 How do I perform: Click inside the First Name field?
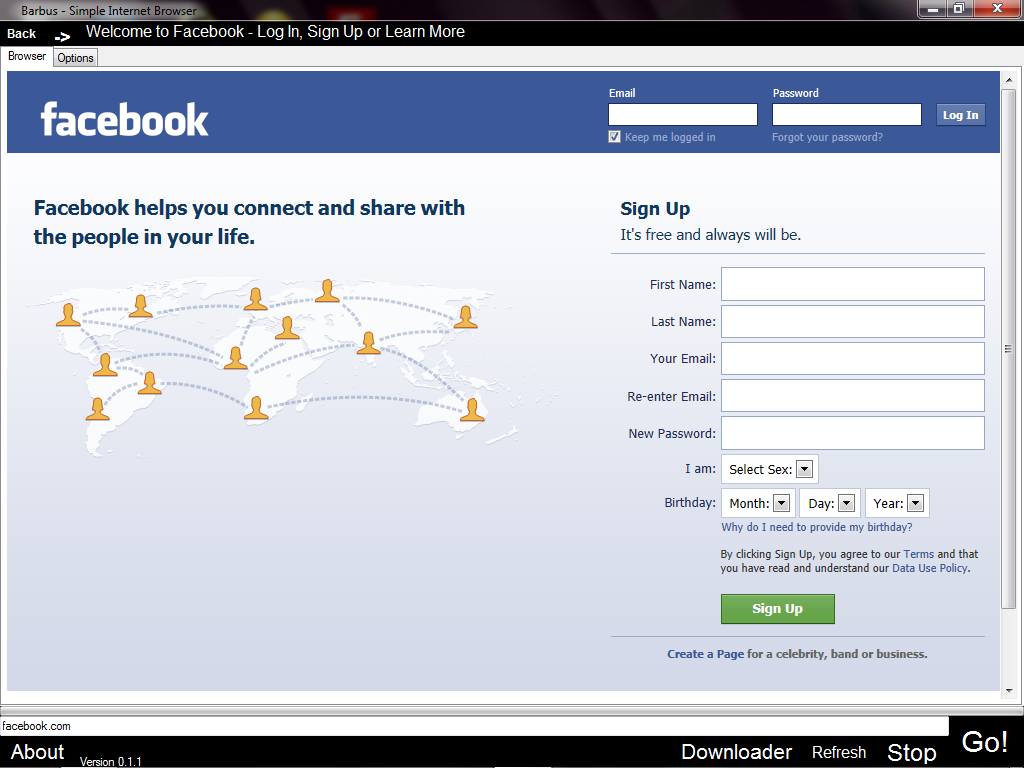point(852,284)
